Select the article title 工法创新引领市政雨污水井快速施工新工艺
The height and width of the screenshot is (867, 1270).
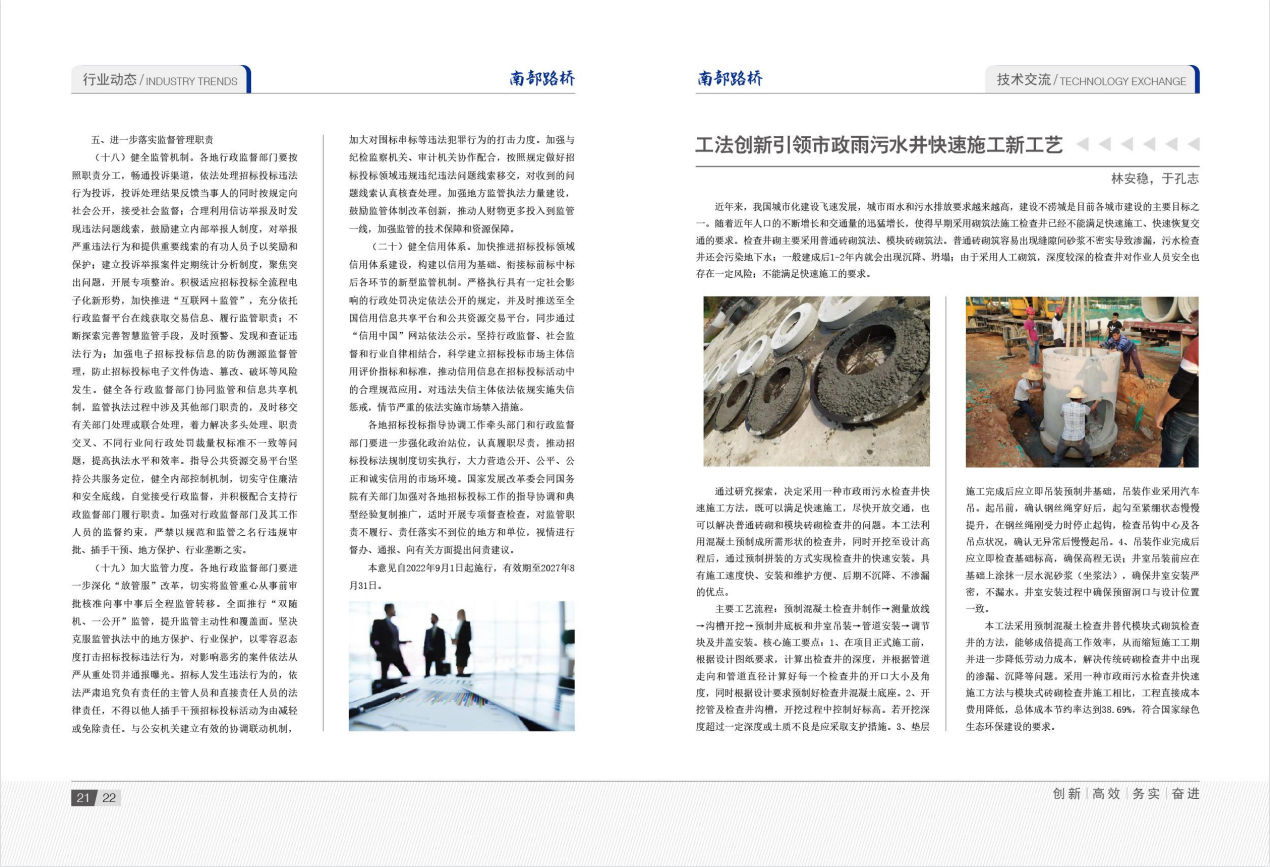pos(879,146)
